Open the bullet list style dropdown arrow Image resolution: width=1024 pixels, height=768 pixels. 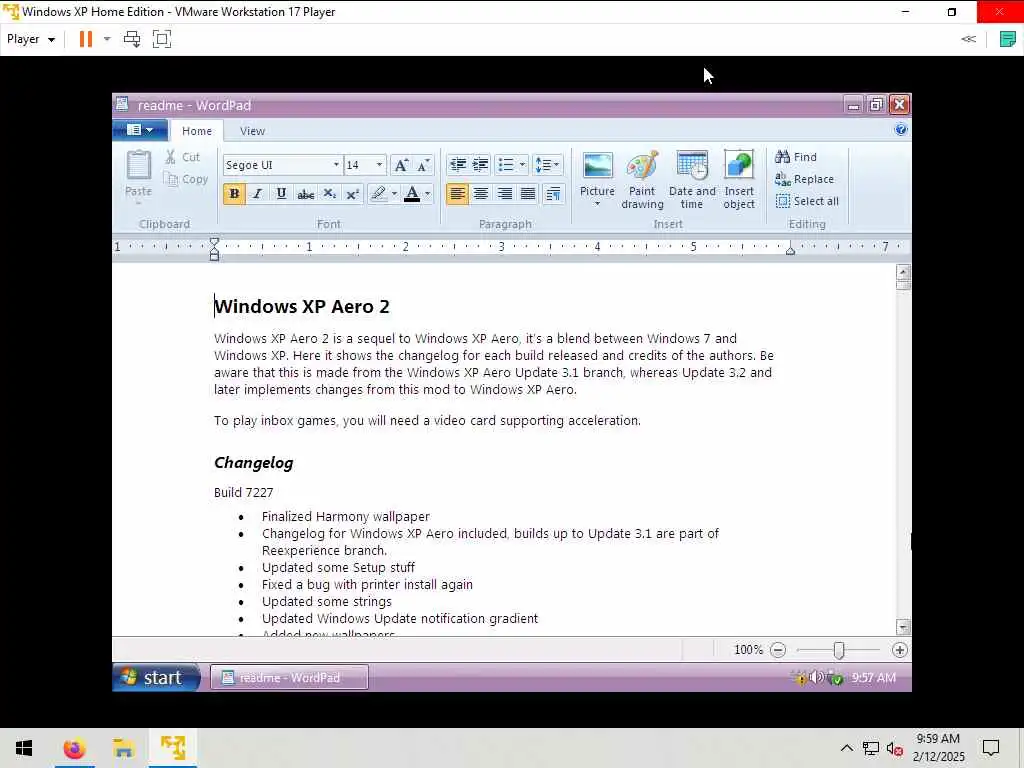tap(522, 165)
